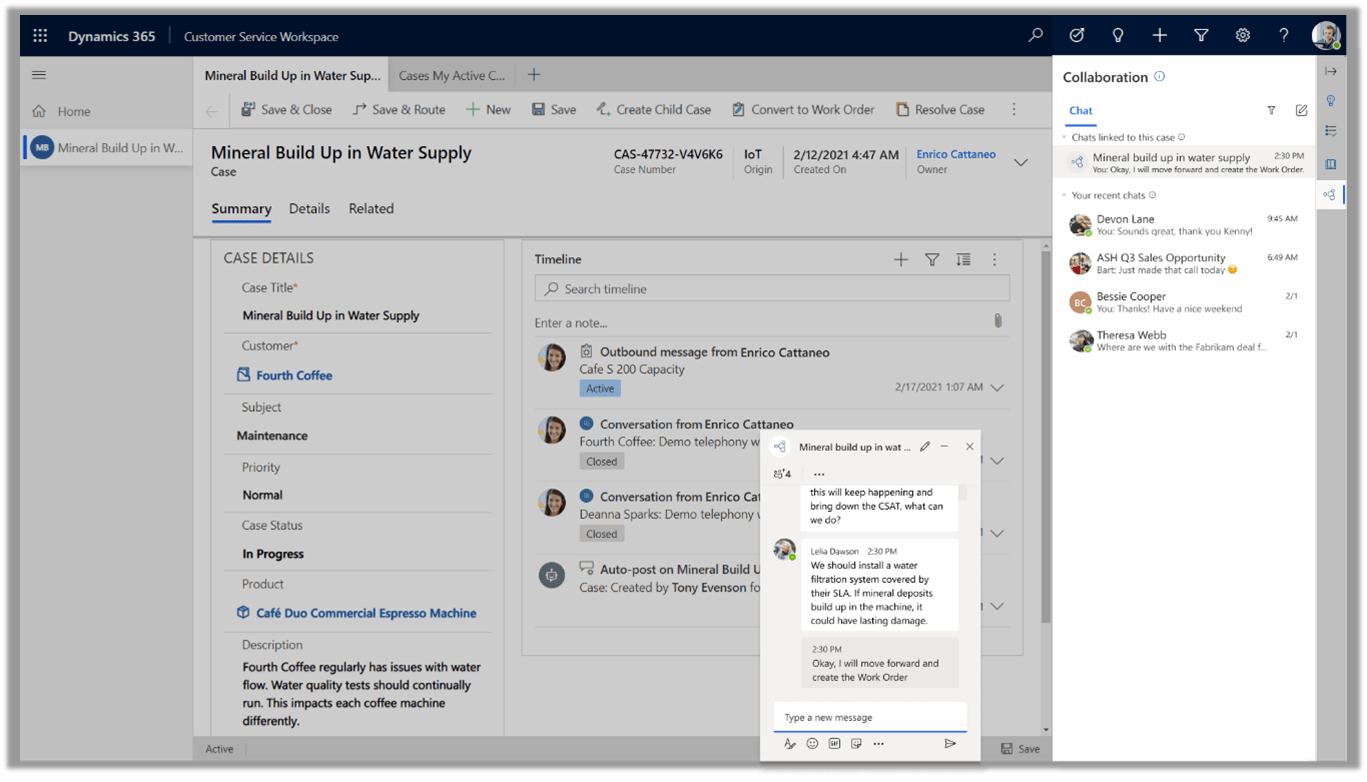Click the Resolve Case button

[940, 110]
